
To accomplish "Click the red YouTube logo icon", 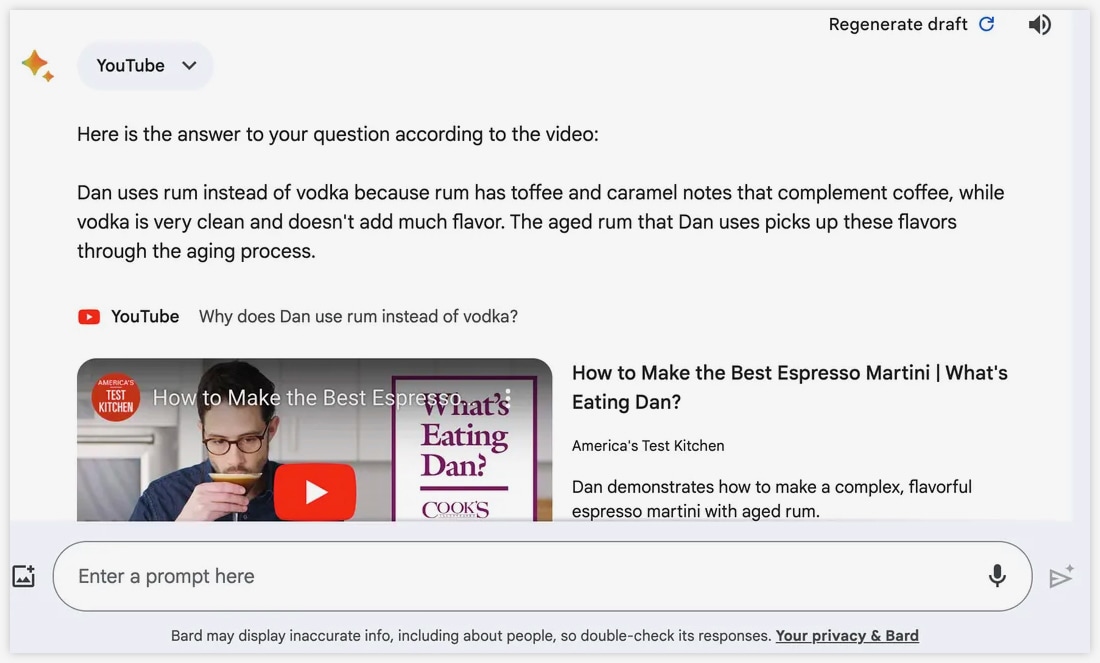I will (x=89, y=317).
